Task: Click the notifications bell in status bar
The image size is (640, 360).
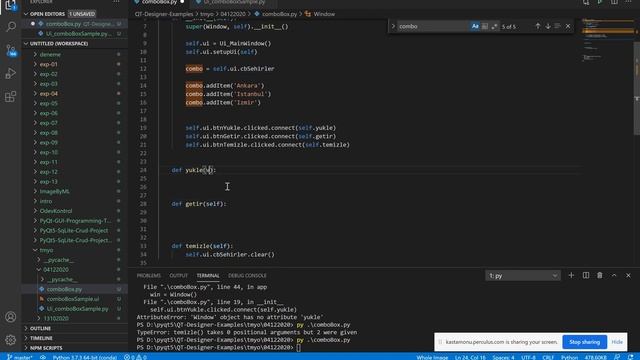Action: (631, 357)
